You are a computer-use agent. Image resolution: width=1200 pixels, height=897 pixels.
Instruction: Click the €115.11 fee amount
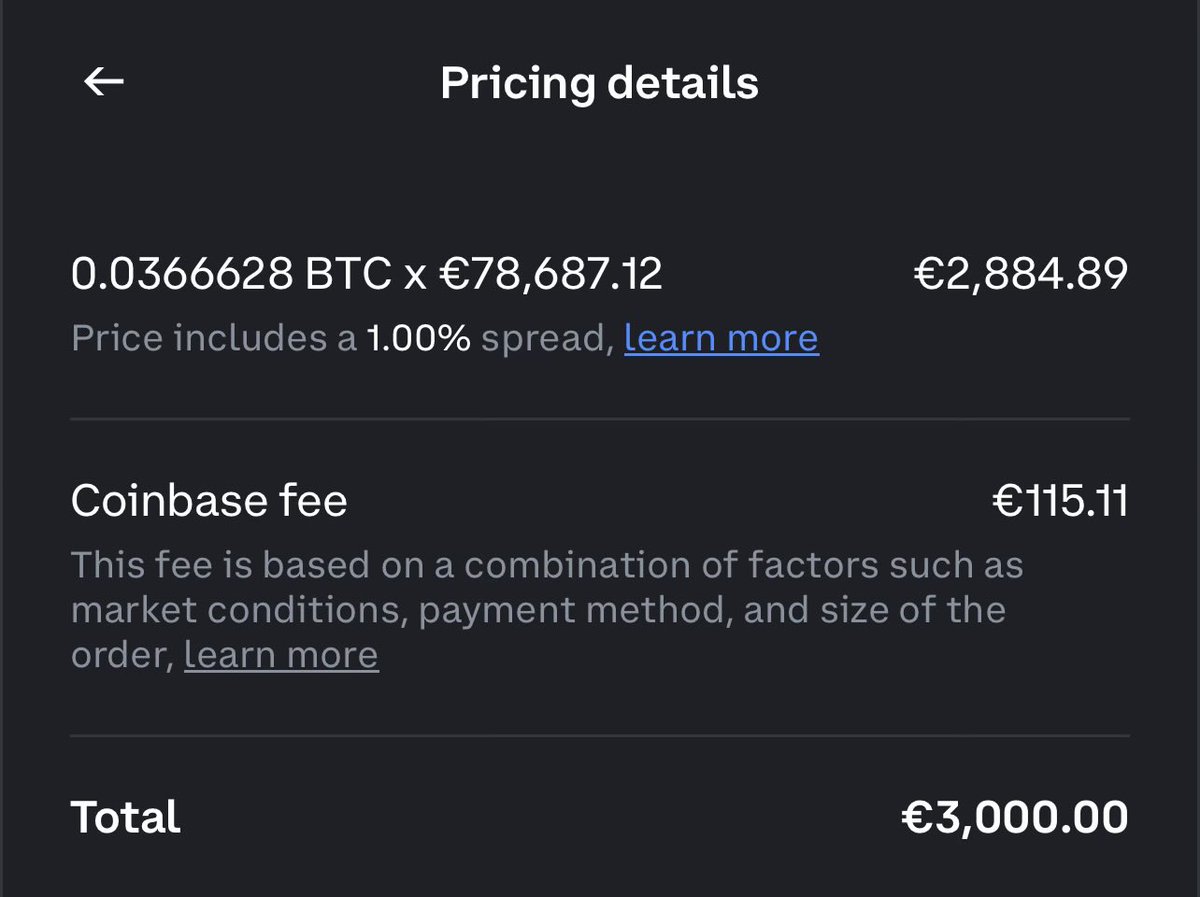click(x=1059, y=500)
